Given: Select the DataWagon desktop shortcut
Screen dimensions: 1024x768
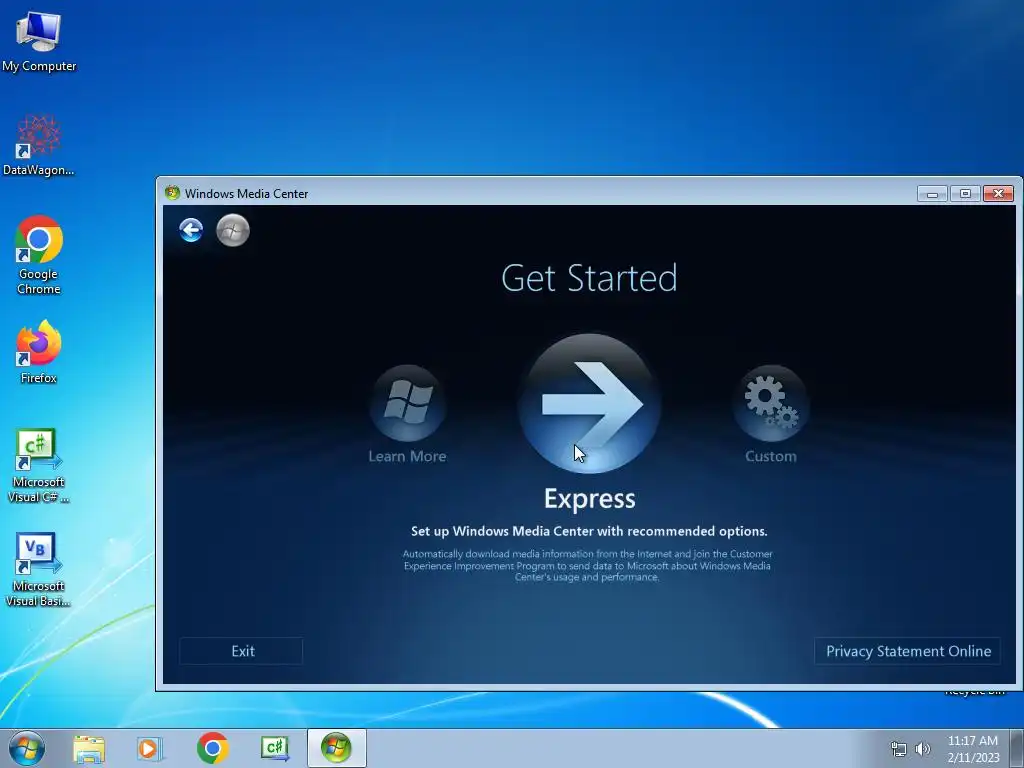Looking at the screenshot, I should [x=39, y=145].
